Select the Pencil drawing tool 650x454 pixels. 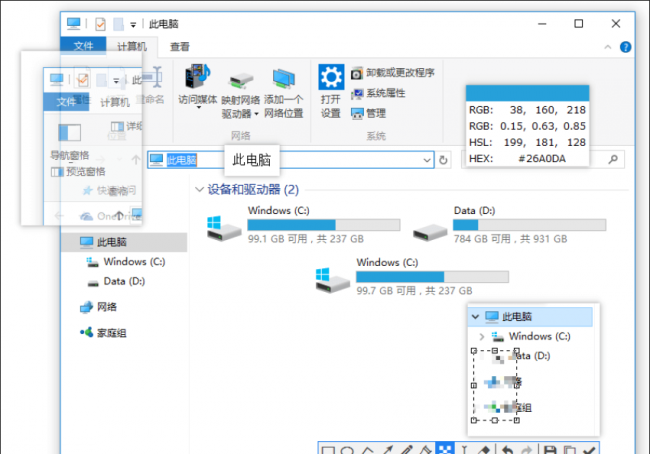tap(407, 450)
